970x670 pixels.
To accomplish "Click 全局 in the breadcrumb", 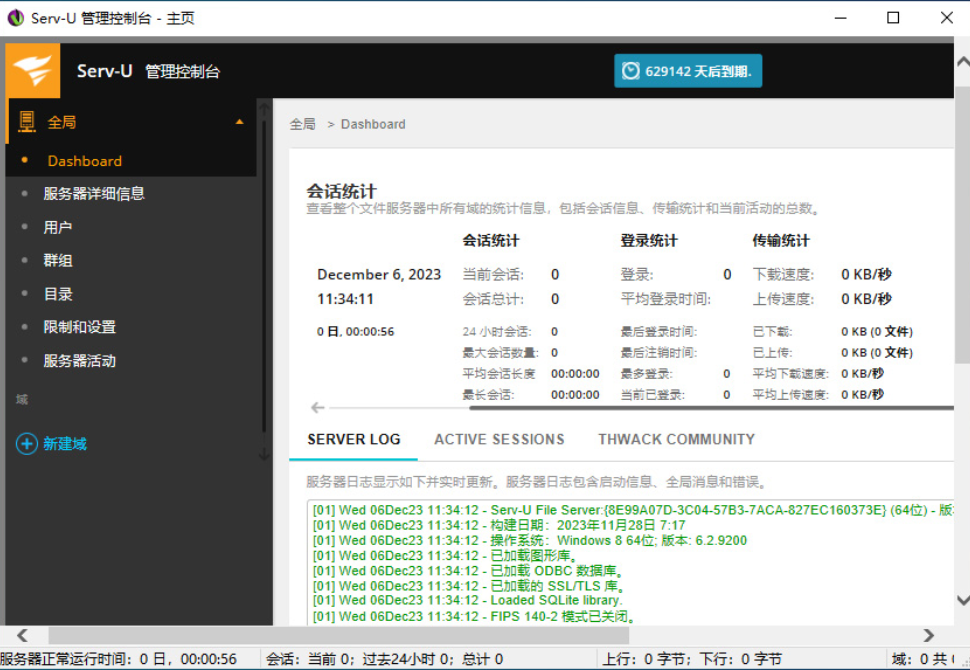I will [303, 124].
